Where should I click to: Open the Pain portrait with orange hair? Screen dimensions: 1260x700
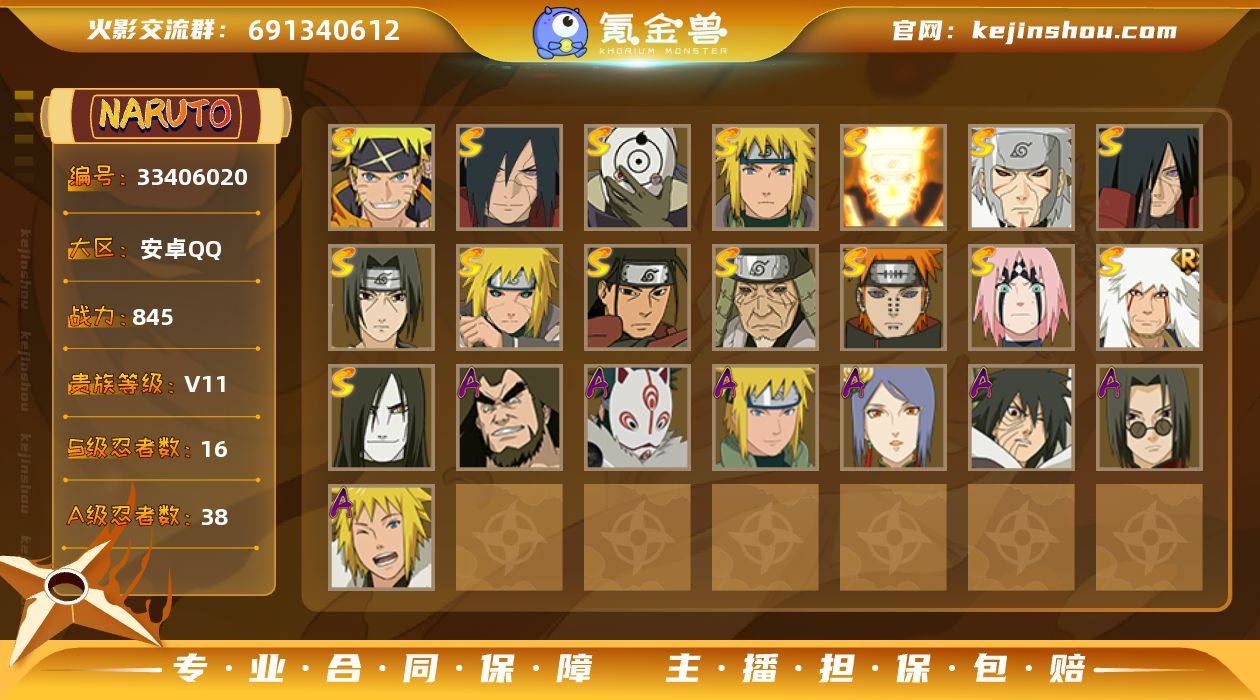893,297
